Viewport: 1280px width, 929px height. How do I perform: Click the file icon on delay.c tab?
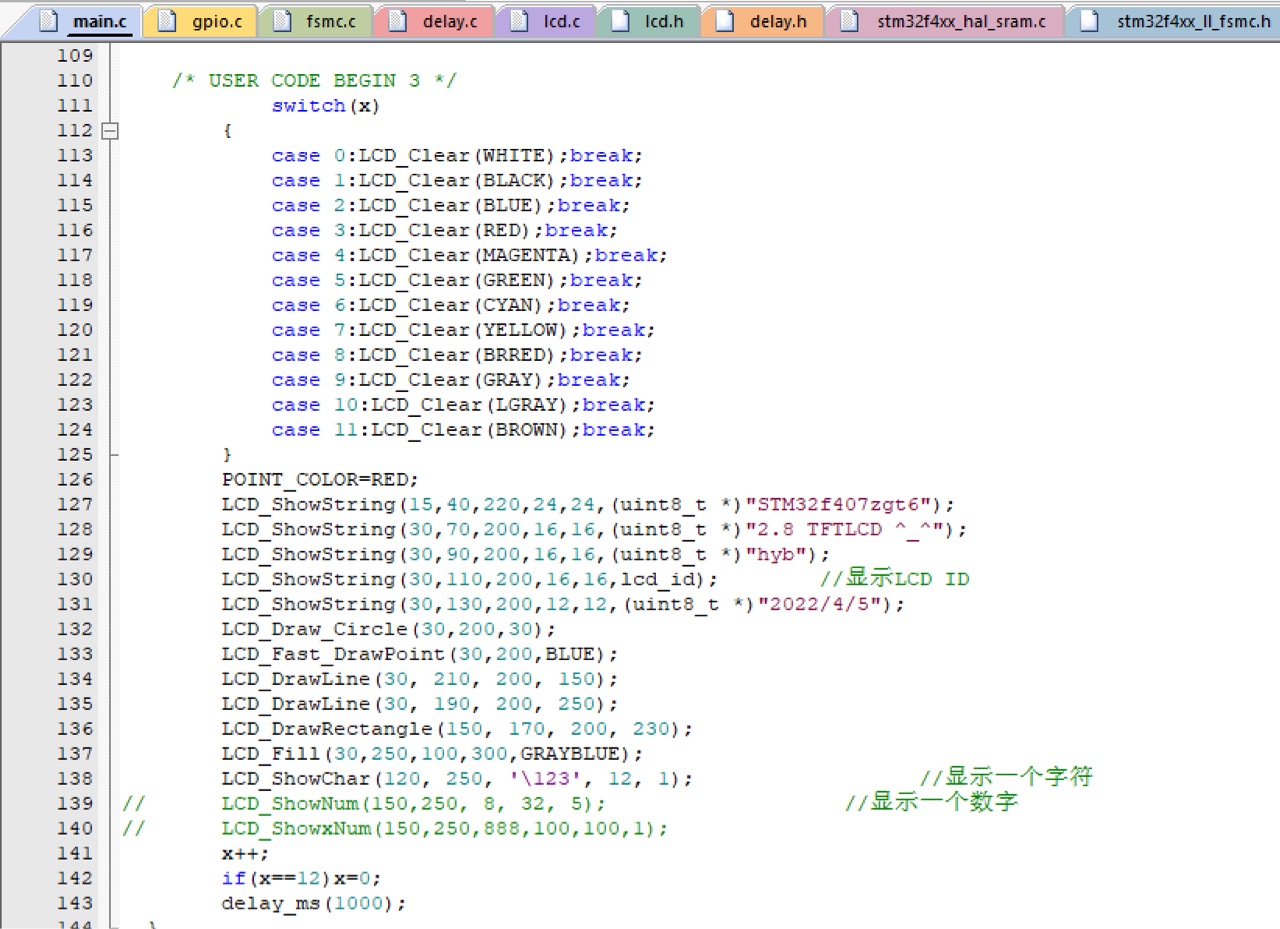(398, 21)
